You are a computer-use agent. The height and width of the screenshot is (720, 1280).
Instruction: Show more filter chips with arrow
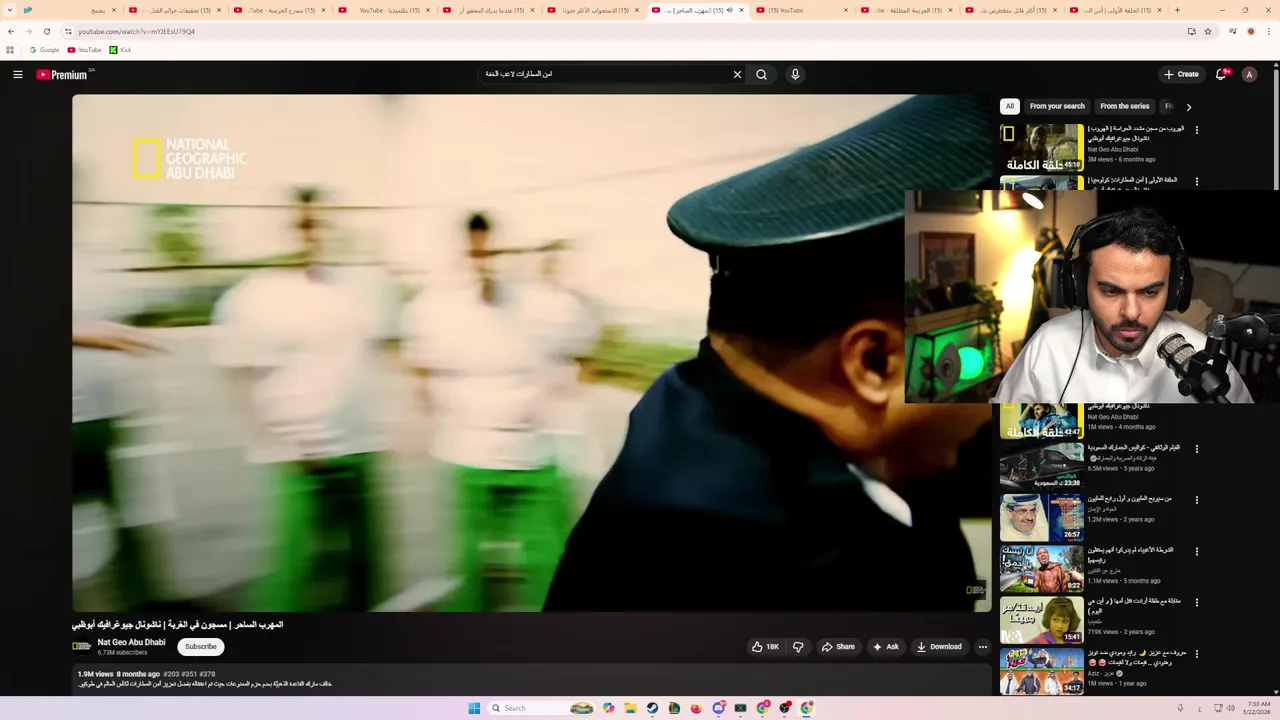[1189, 107]
